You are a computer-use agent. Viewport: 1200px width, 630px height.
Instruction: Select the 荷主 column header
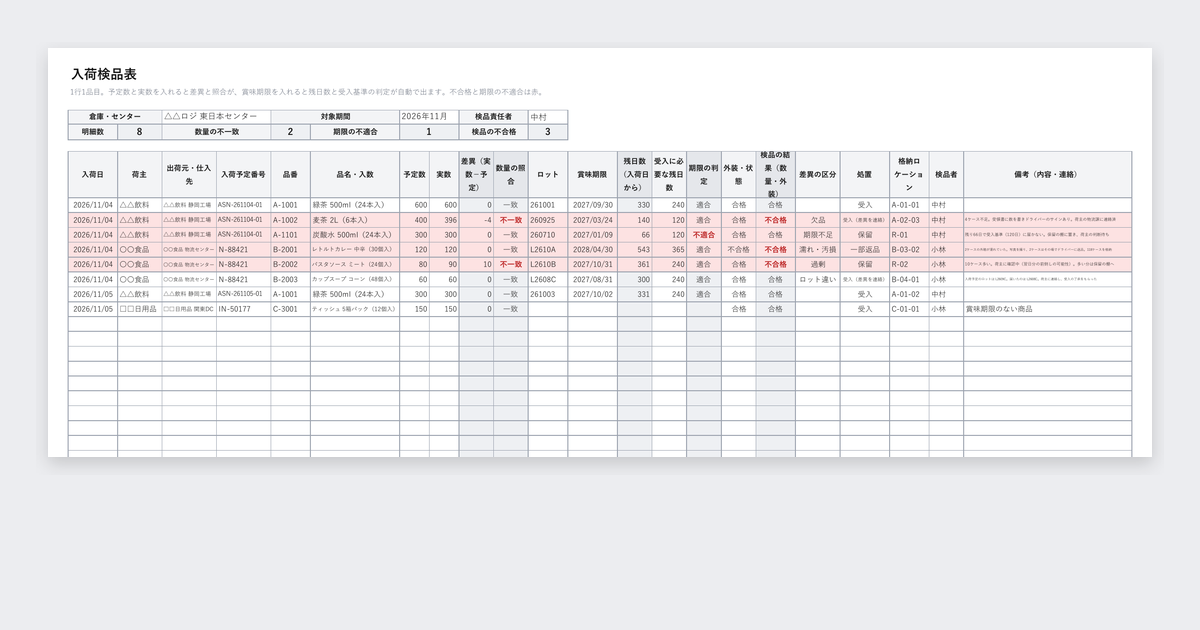point(140,174)
